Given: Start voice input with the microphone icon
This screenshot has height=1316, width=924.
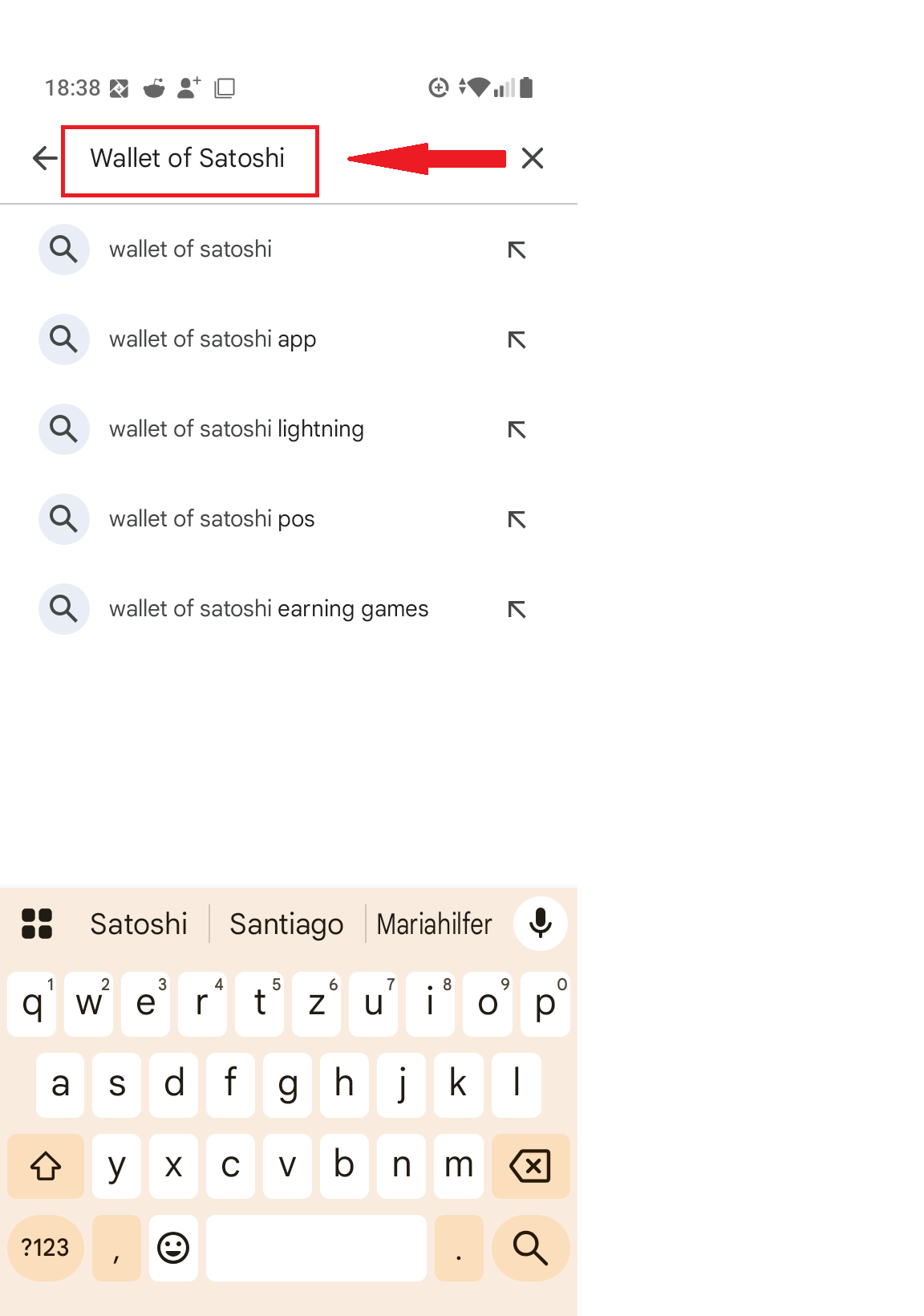Looking at the screenshot, I should [541, 924].
